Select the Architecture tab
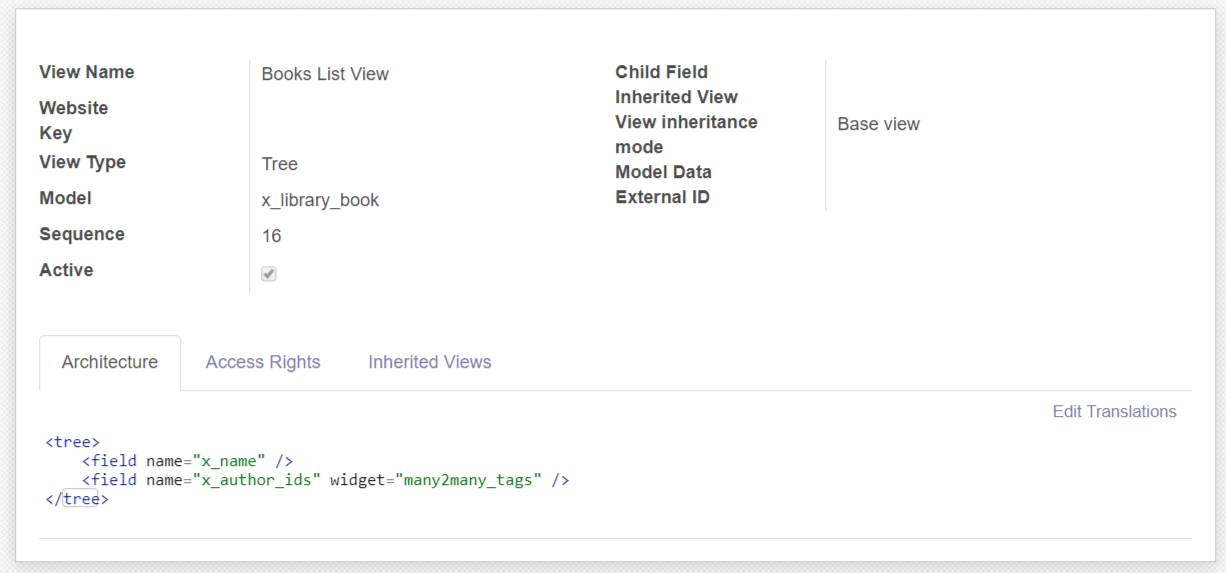The height and width of the screenshot is (573, 1226). 110,362
